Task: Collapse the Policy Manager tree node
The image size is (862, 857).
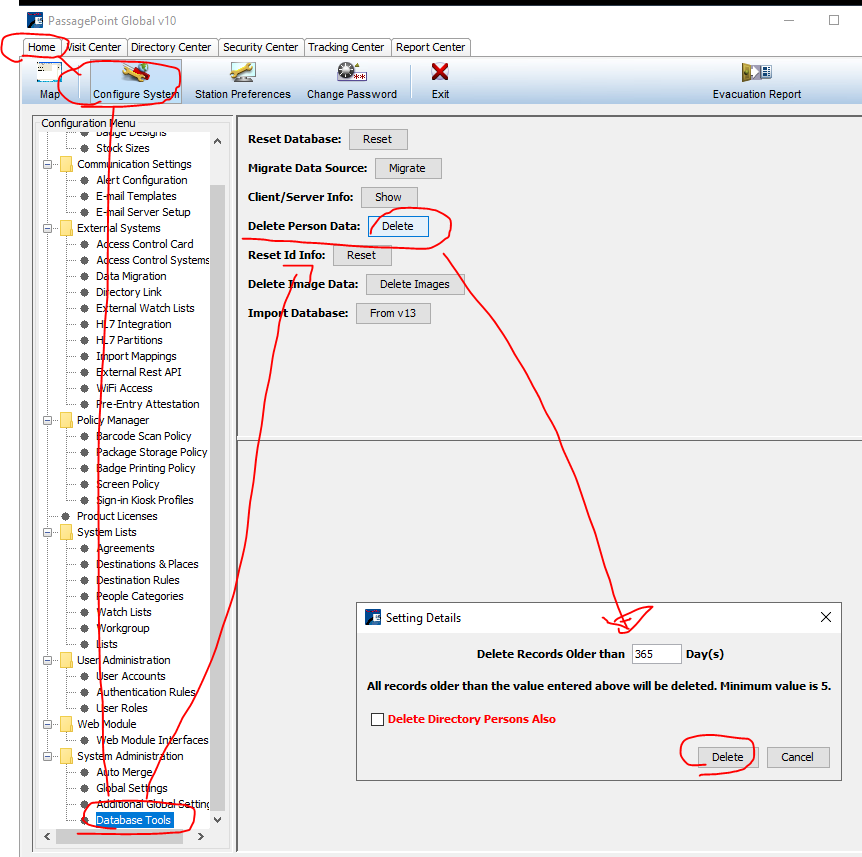Action: coord(48,421)
